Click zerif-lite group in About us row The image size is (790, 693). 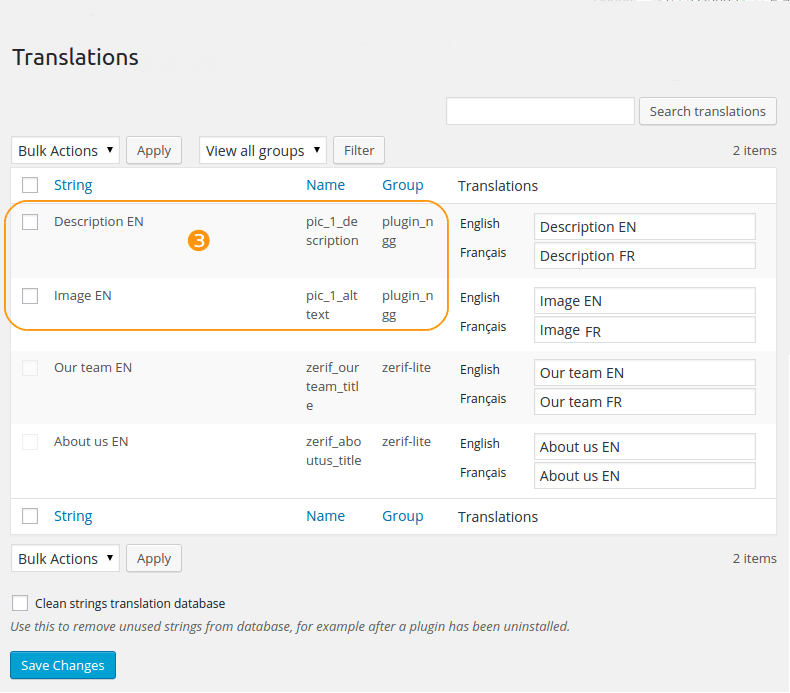click(x=406, y=442)
